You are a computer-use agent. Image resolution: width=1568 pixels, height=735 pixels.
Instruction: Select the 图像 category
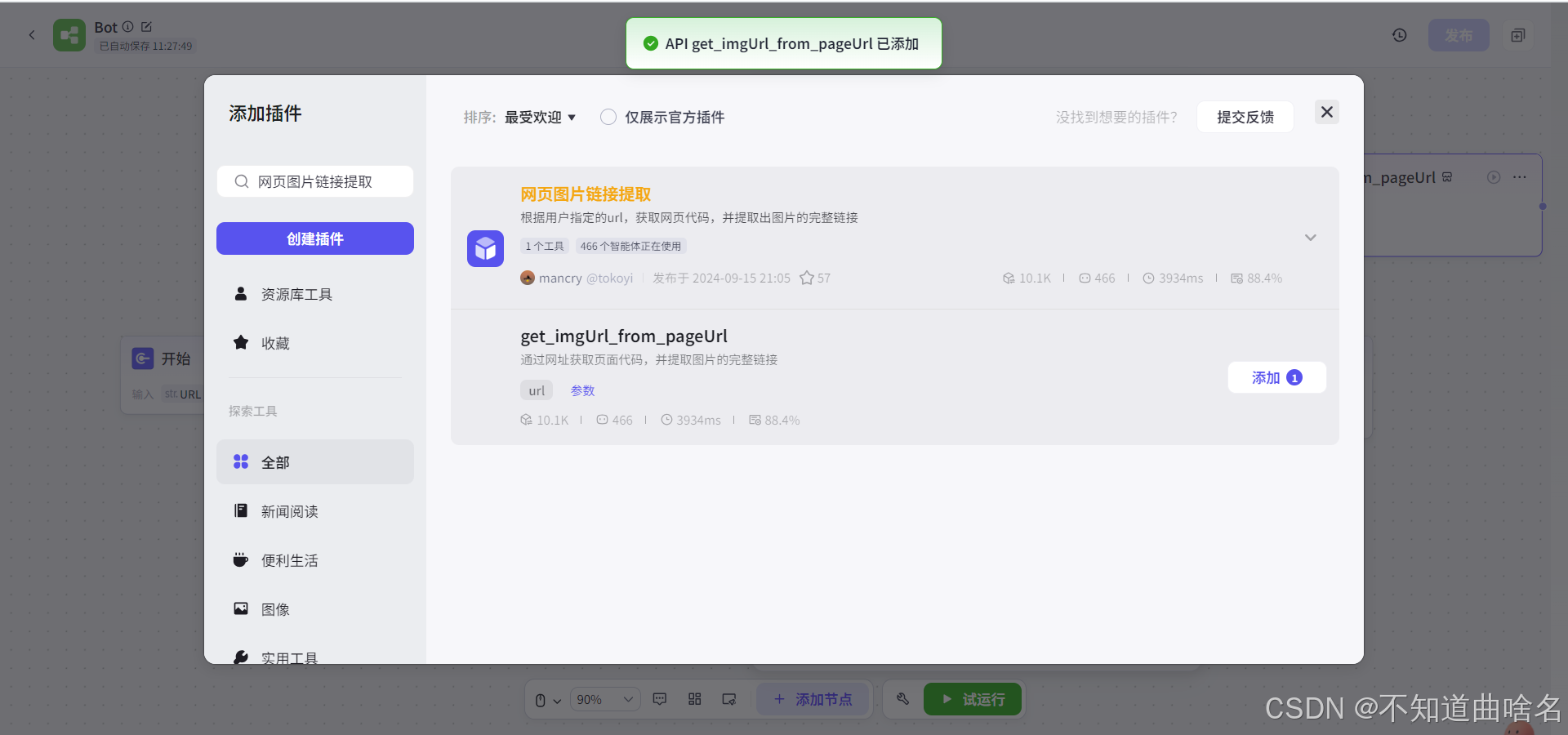tap(315, 609)
